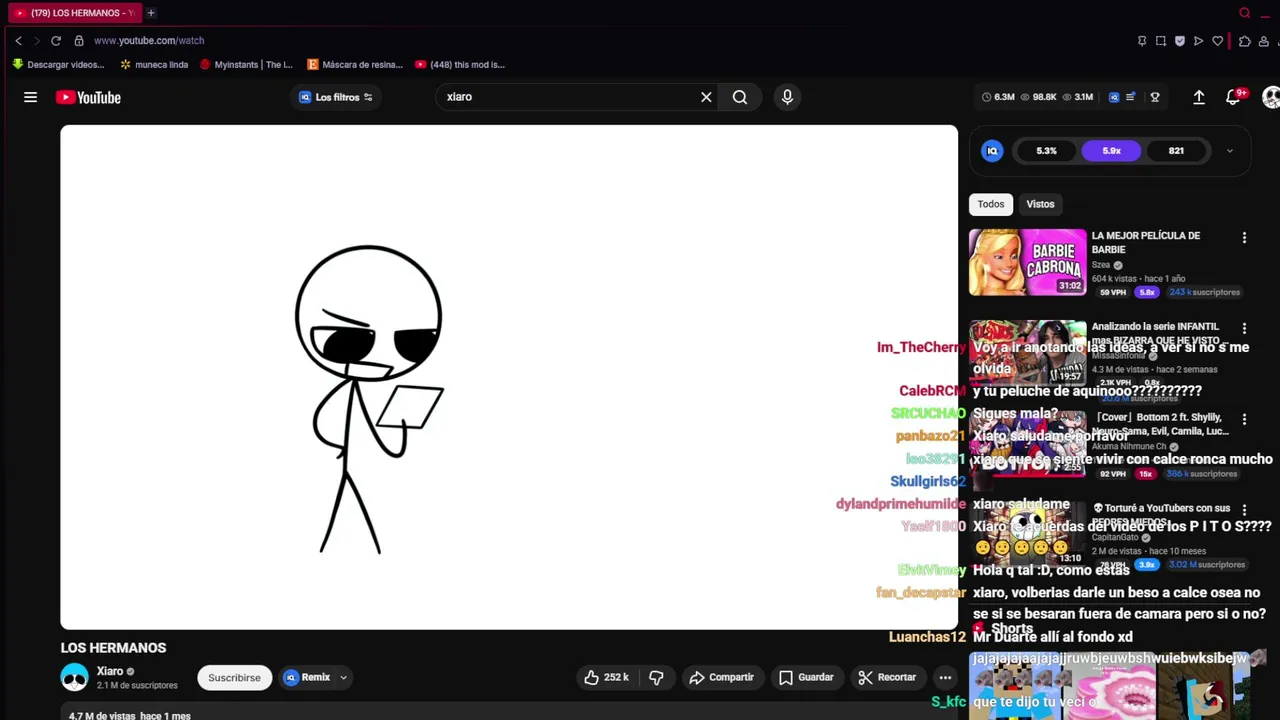Click the www.youtube.com/watch address bar

pyautogui.click(x=149, y=41)
